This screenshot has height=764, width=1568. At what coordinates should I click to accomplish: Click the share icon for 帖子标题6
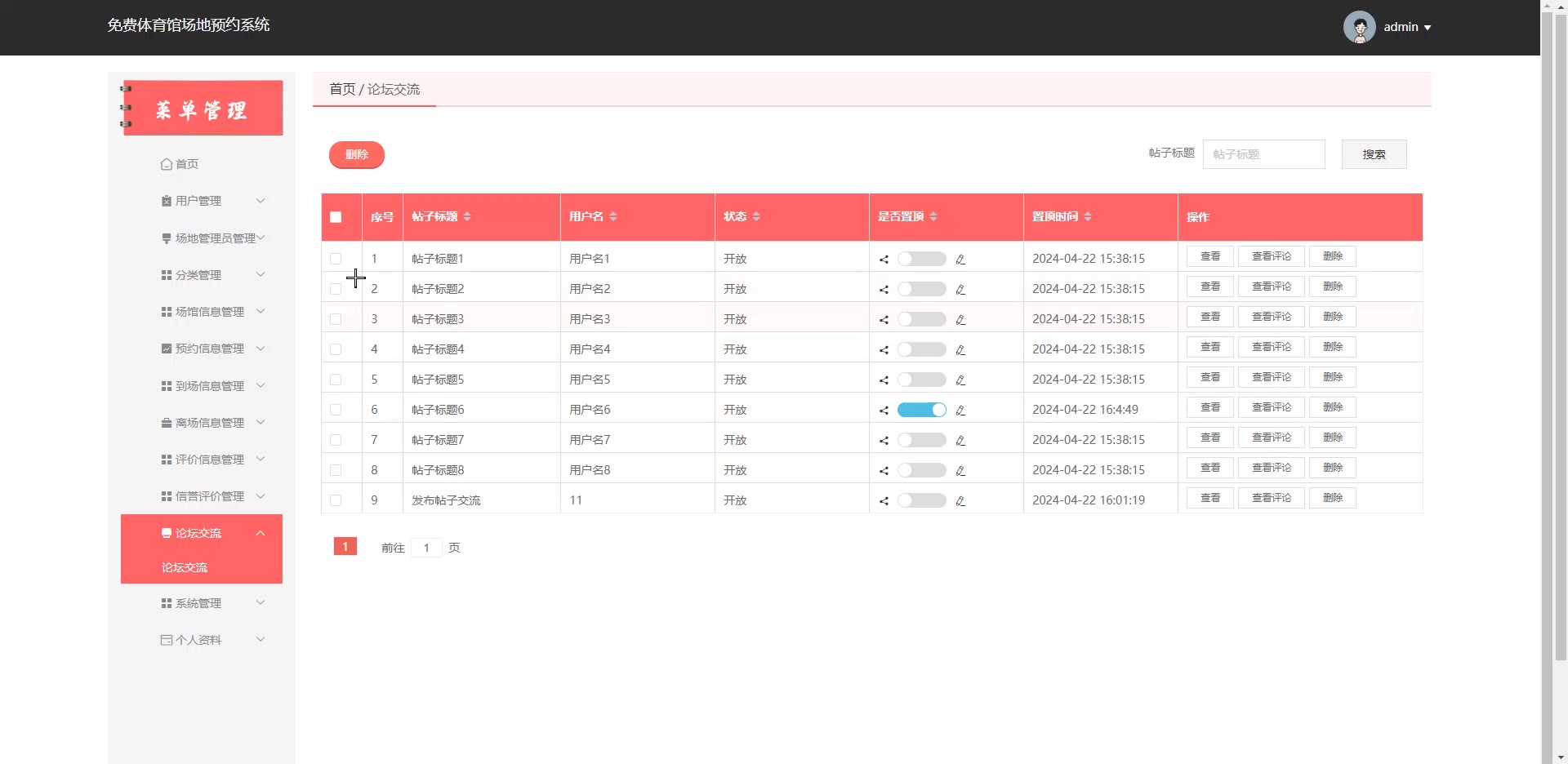coord(884,411)
